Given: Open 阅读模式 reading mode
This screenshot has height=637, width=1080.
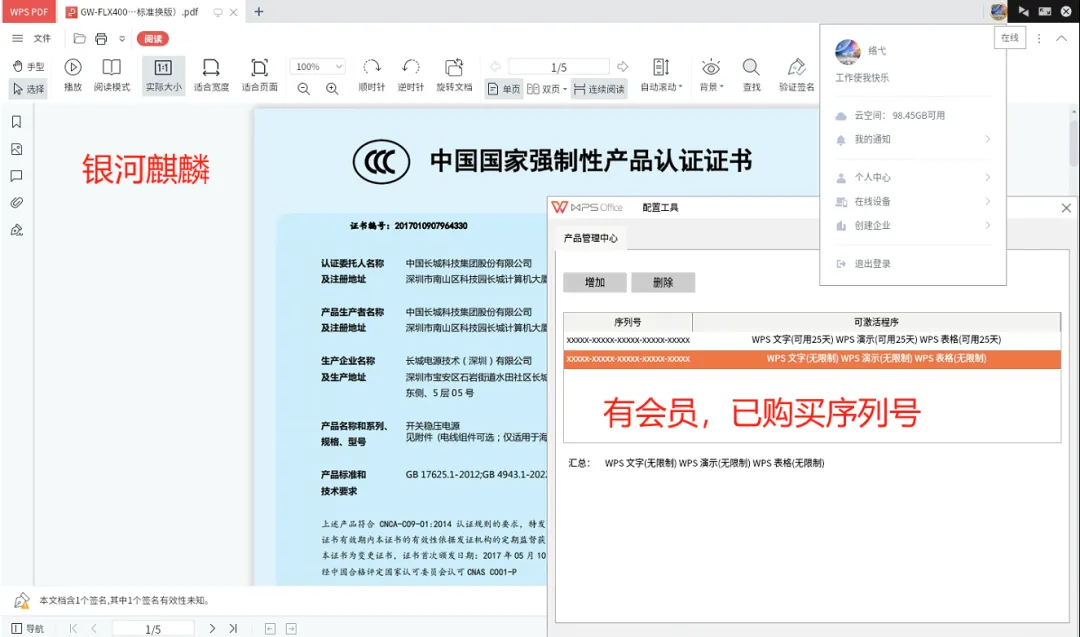Looking at the screenshot, I should coord(112,74).
